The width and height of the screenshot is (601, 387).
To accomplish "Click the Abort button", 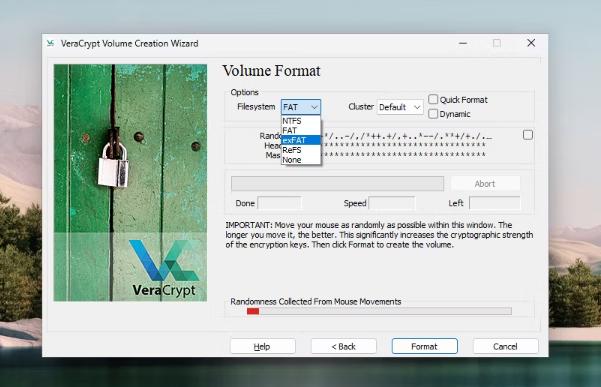I will 485,184.
